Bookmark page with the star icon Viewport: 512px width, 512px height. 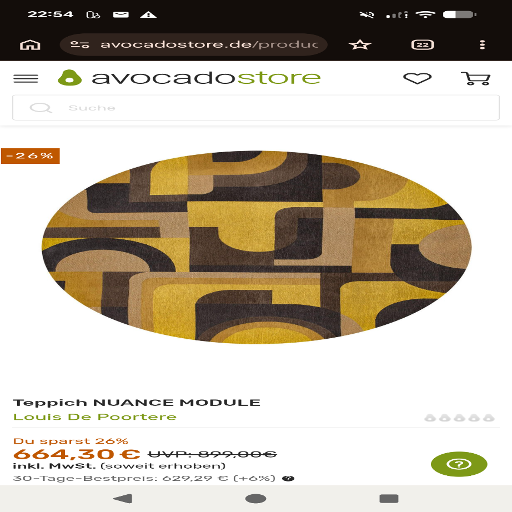360,45
